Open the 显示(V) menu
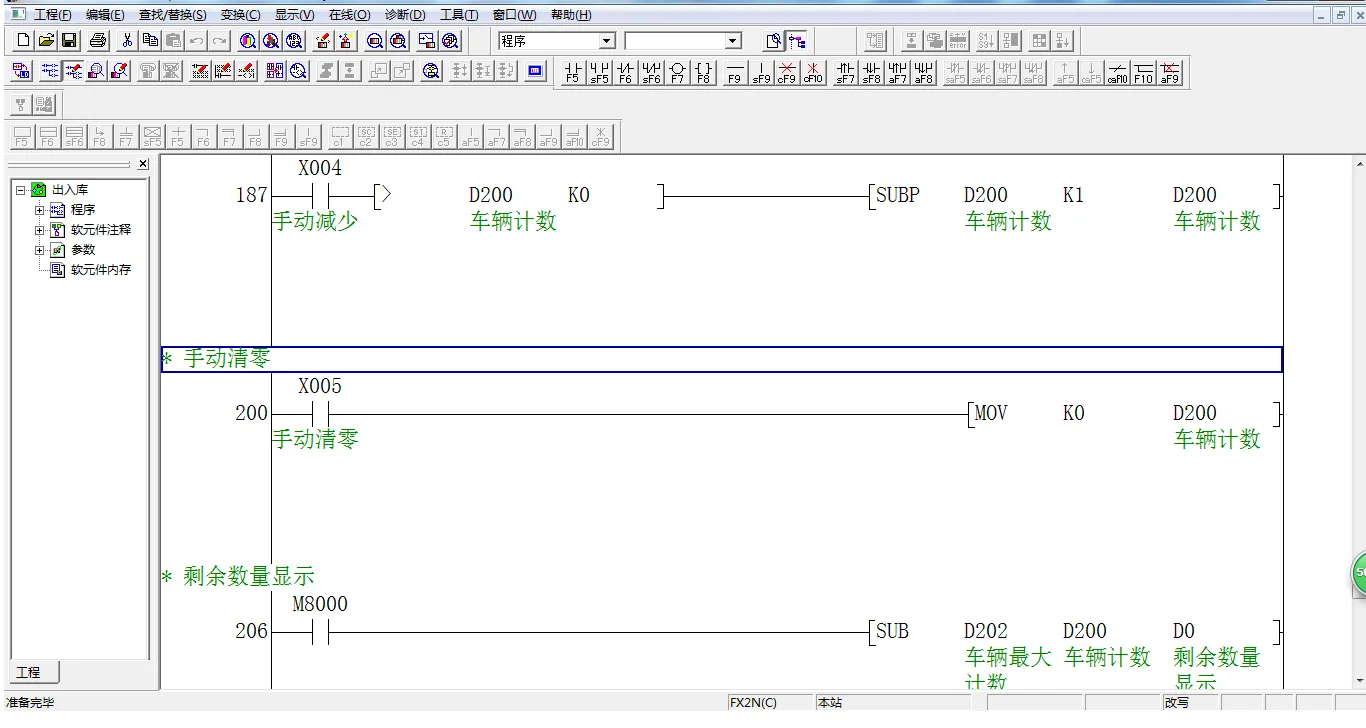Viewport: 1366px width, 728px height. coord(294,15)
